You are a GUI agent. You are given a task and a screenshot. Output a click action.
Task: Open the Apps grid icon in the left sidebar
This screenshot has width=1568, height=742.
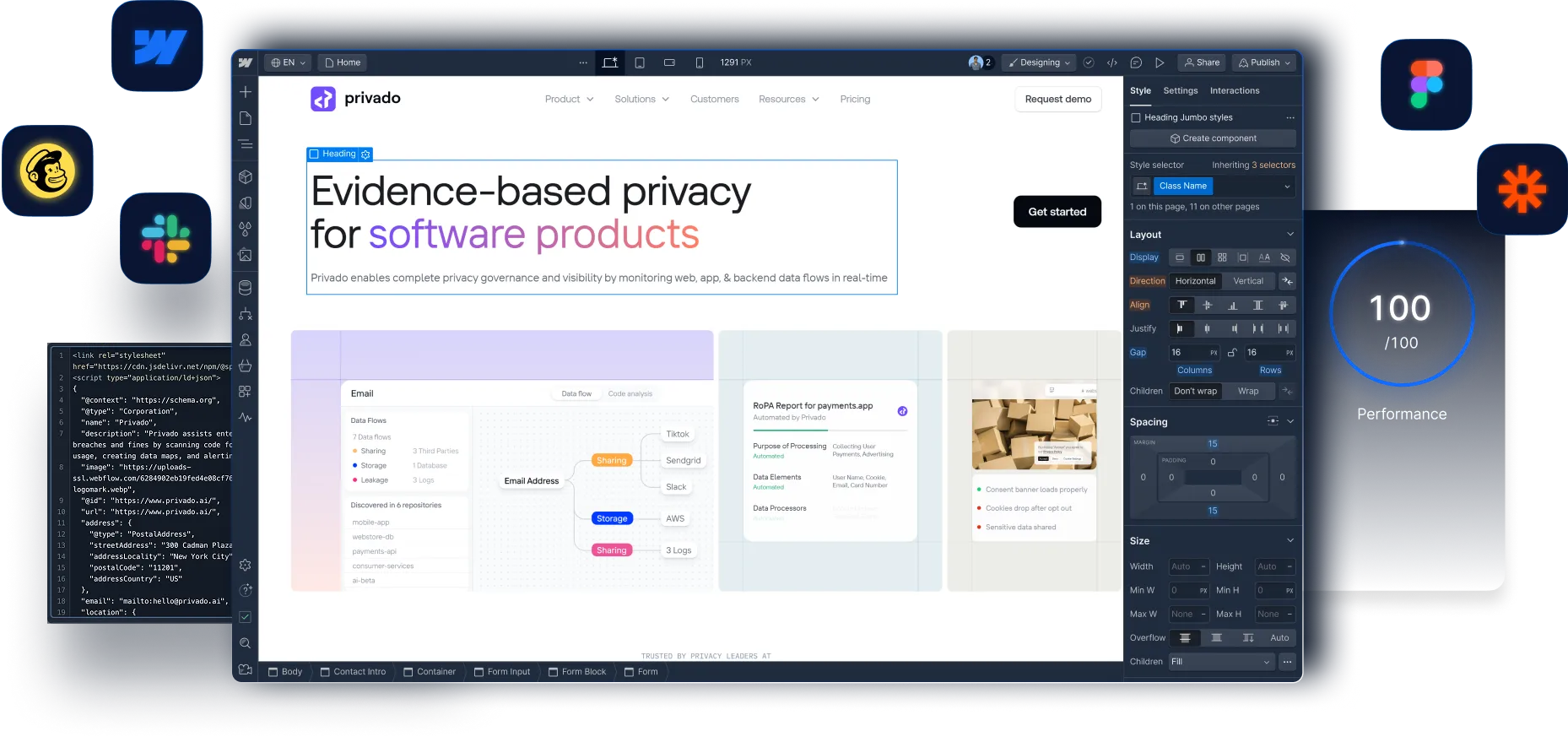pyautogui.click(x=246, y=392)
